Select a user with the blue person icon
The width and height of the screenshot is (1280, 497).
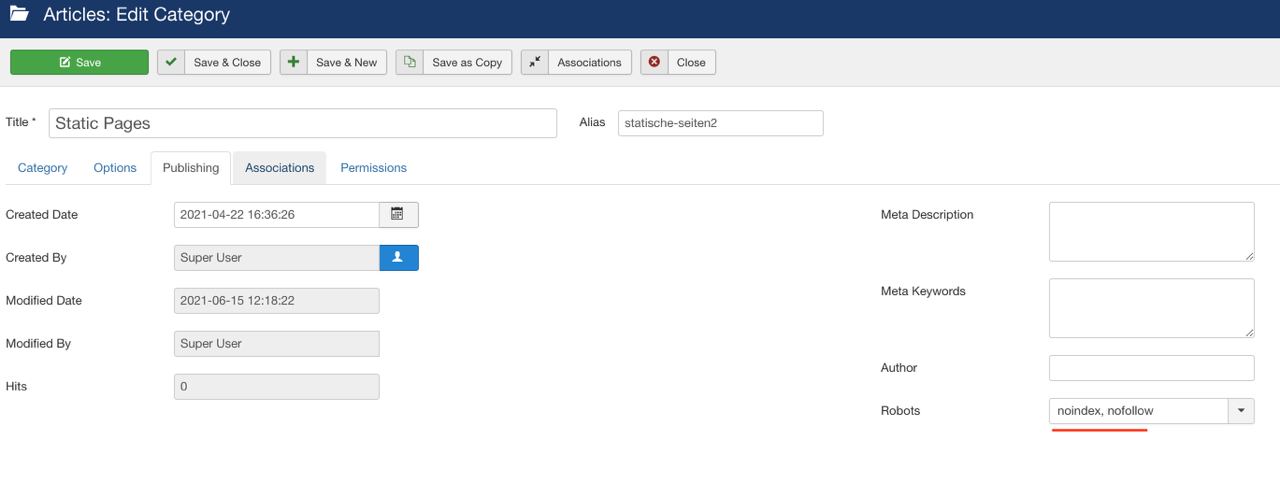tap(398, 258)
